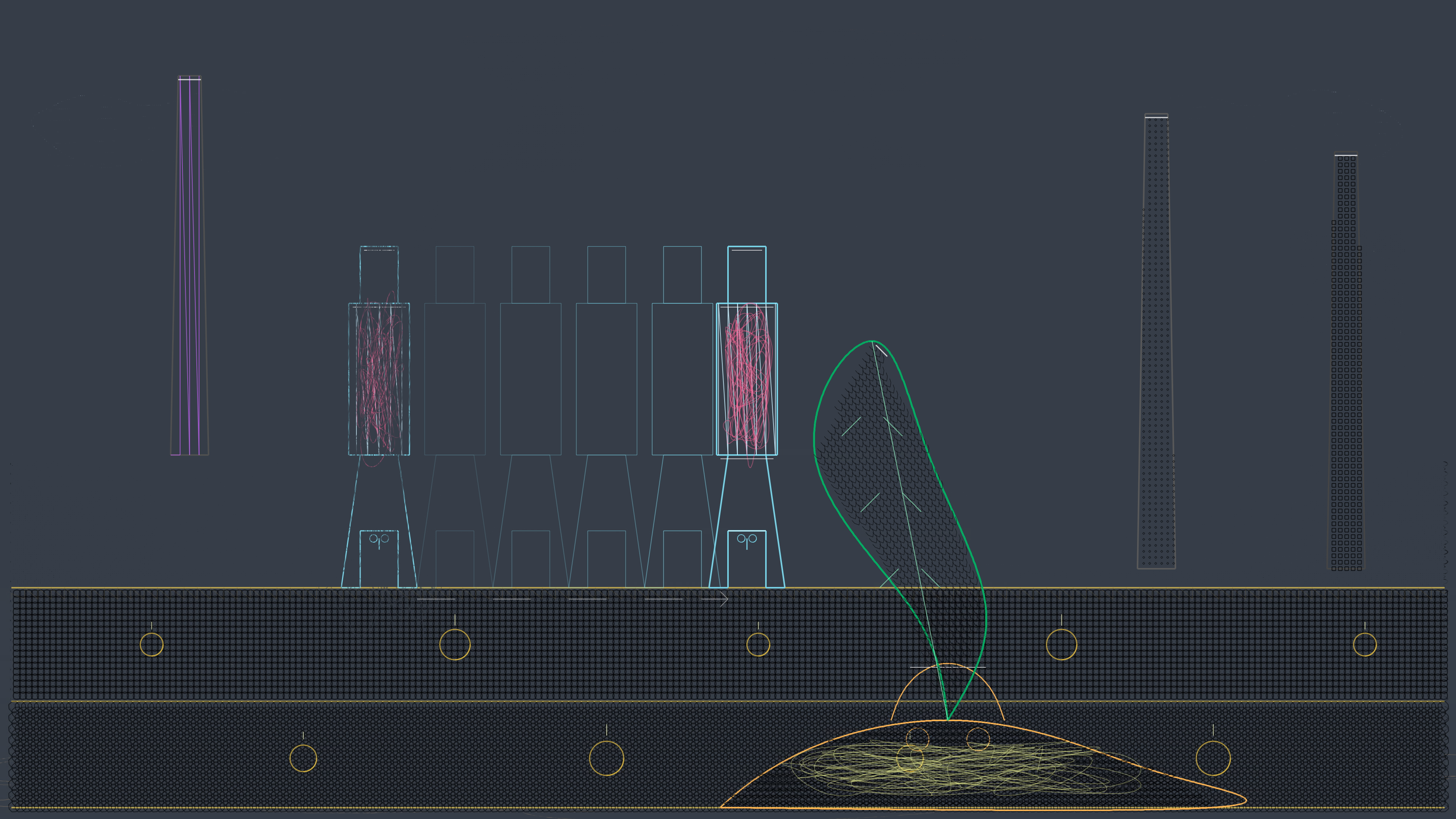
Task: Select the tall purple tower
Action: tap(189, 266)
